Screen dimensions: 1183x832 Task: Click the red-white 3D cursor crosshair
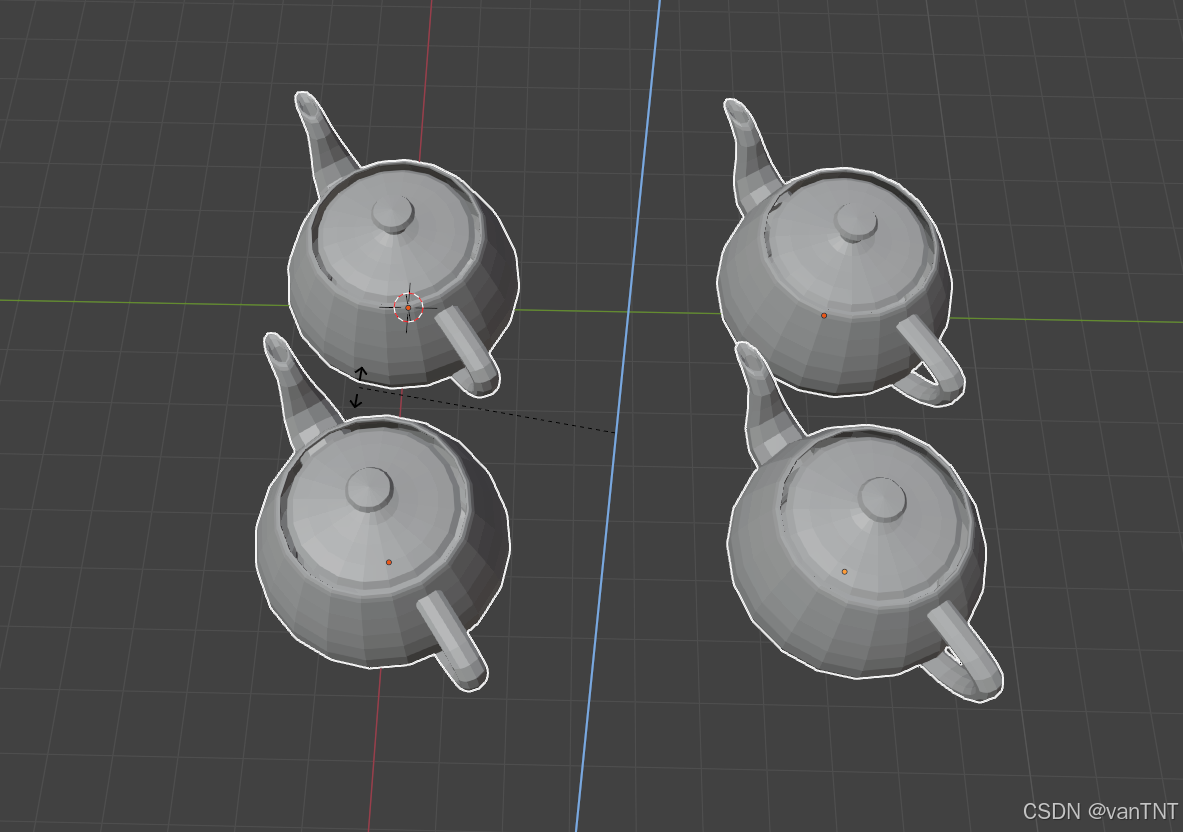coord(408,308)
